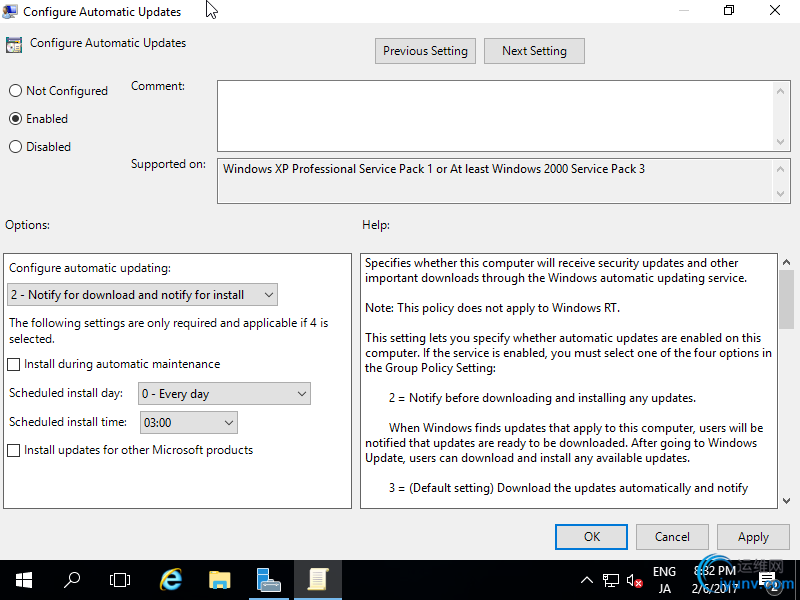Click the title bar window icon
Viewport: 800px width, 600px height.
tap(9, 11)
